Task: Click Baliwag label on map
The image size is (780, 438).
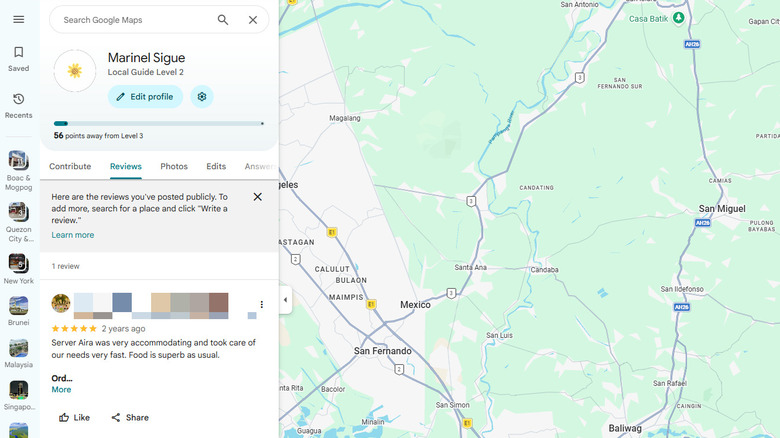Action: point(625,428)
